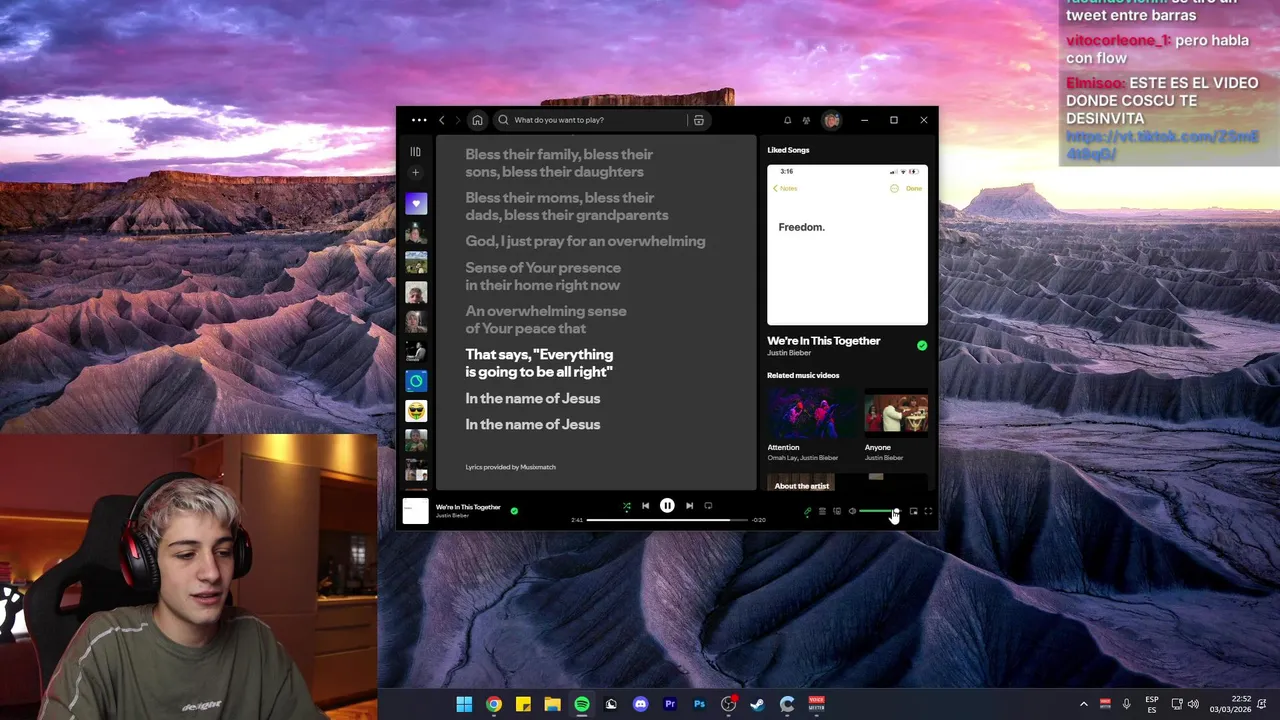Viewport: 1280px width, 720px height.
Task: Set Spotify volume on the green slider
Action: pos(878,512)
